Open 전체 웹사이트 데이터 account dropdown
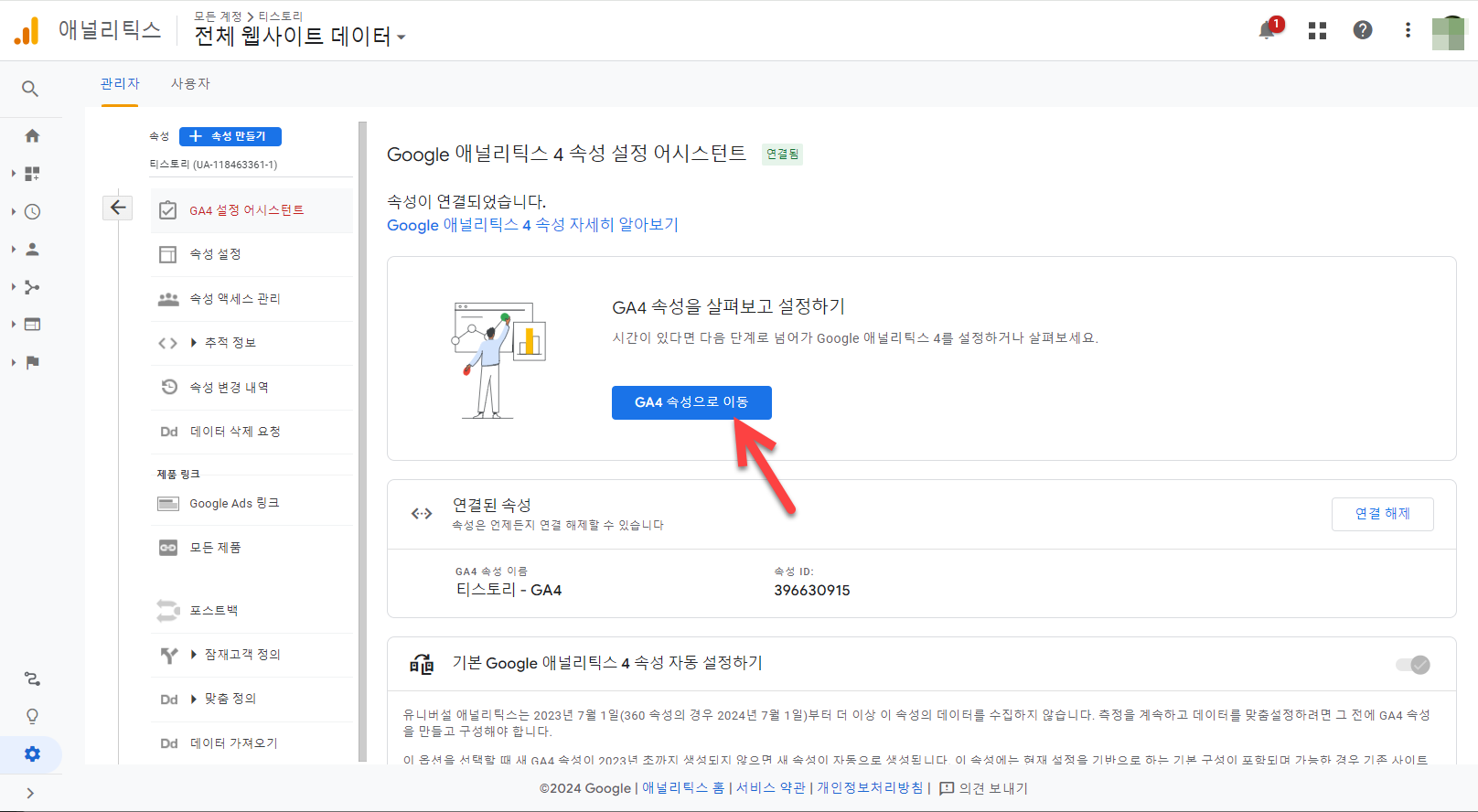The image size is (1478, 812). (x=300, y=37)
